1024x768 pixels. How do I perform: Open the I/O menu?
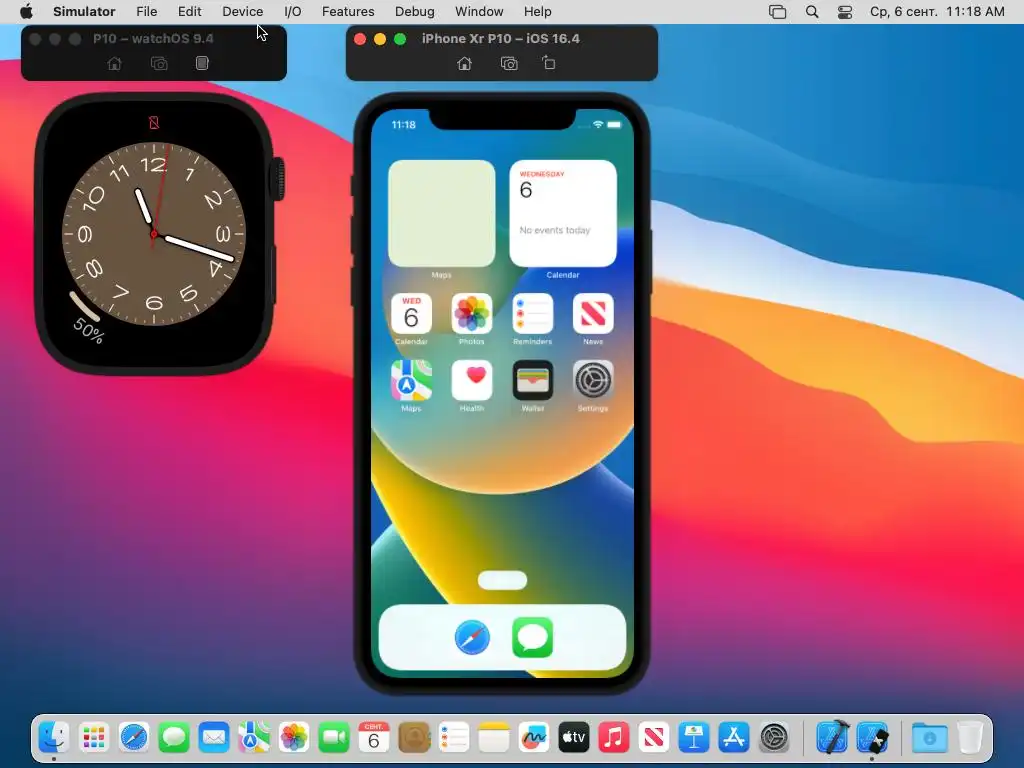(293, 12)
